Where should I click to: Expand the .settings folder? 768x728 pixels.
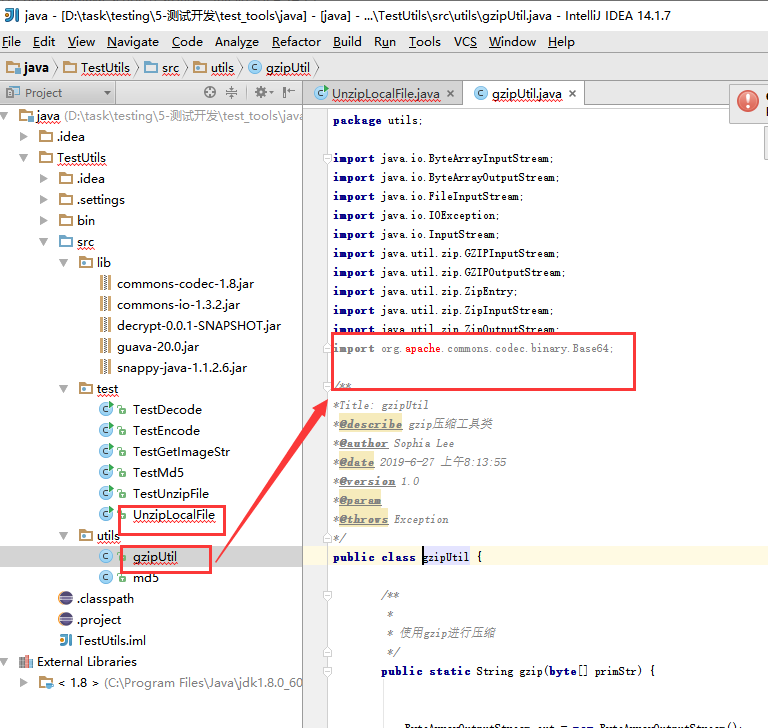tap(44, 199)
